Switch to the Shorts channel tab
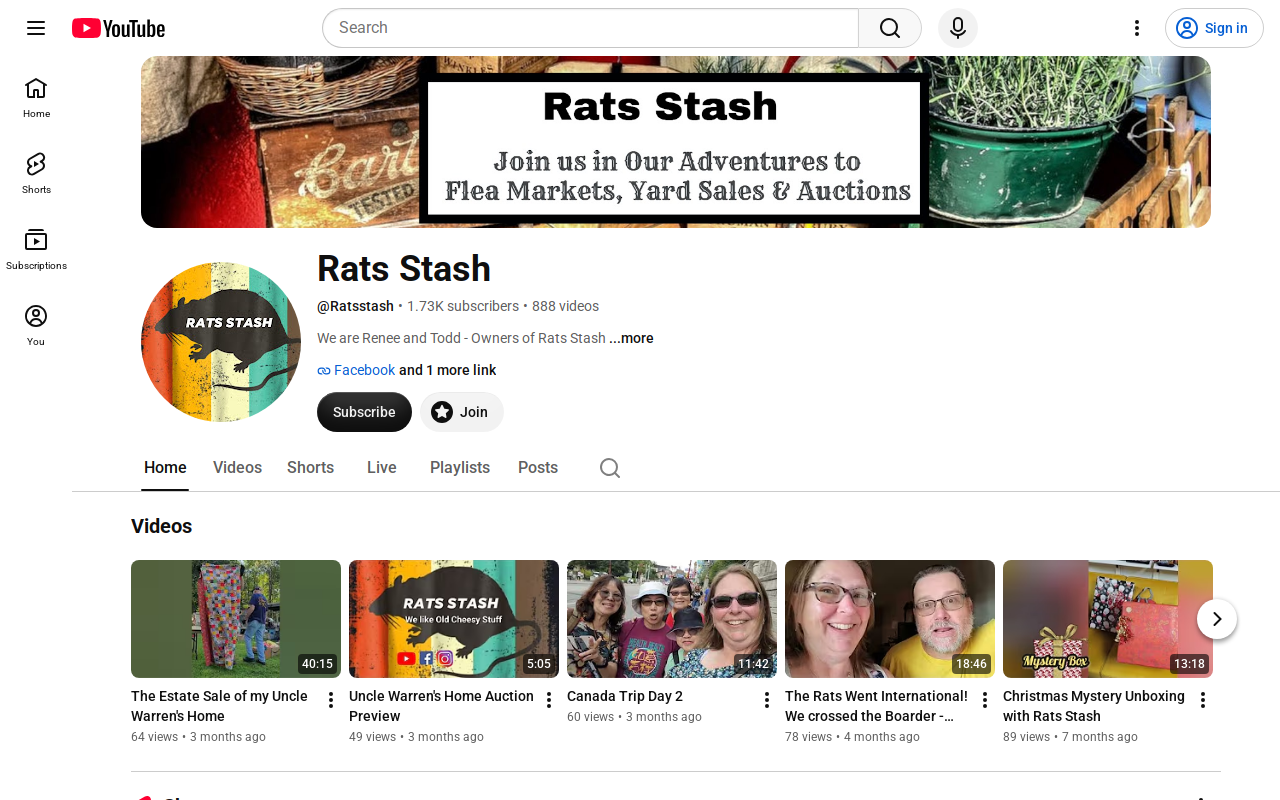Viewport: 1280px width, 800px height. [x=310, y=468]
